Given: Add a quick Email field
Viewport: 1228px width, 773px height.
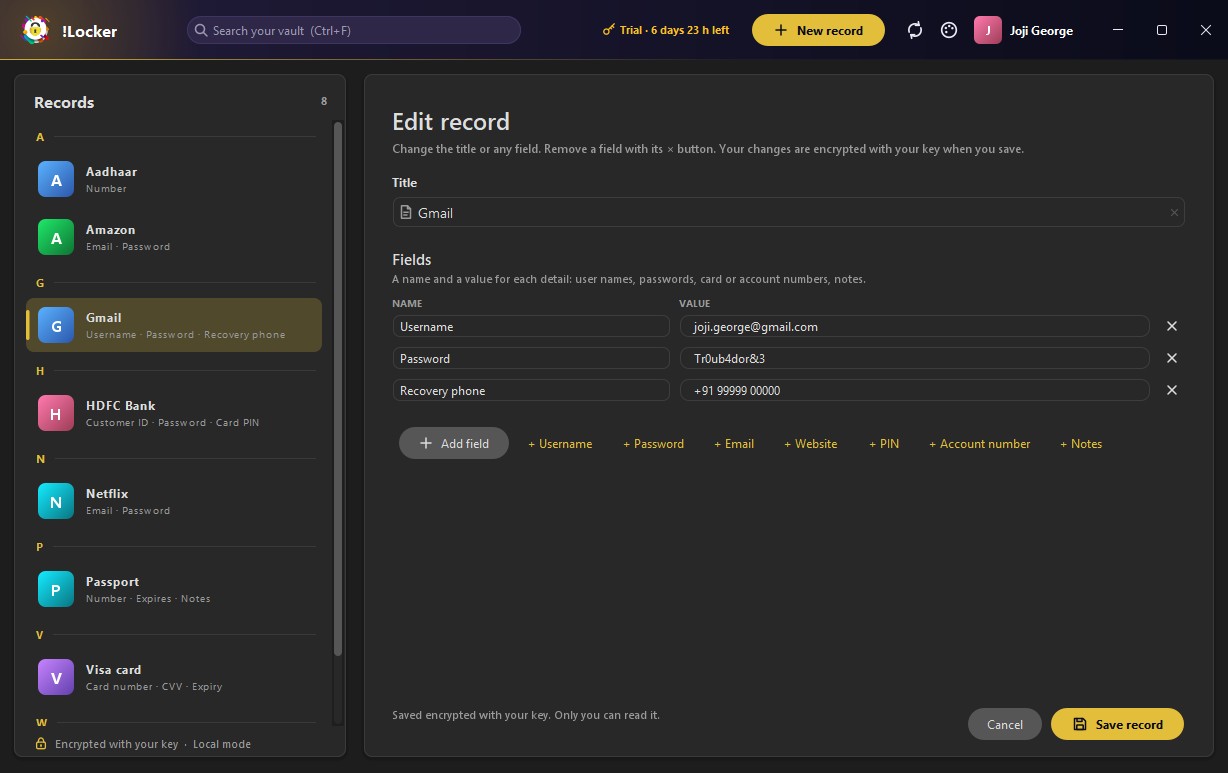Looking at the screenshot, I should point(734,443).
